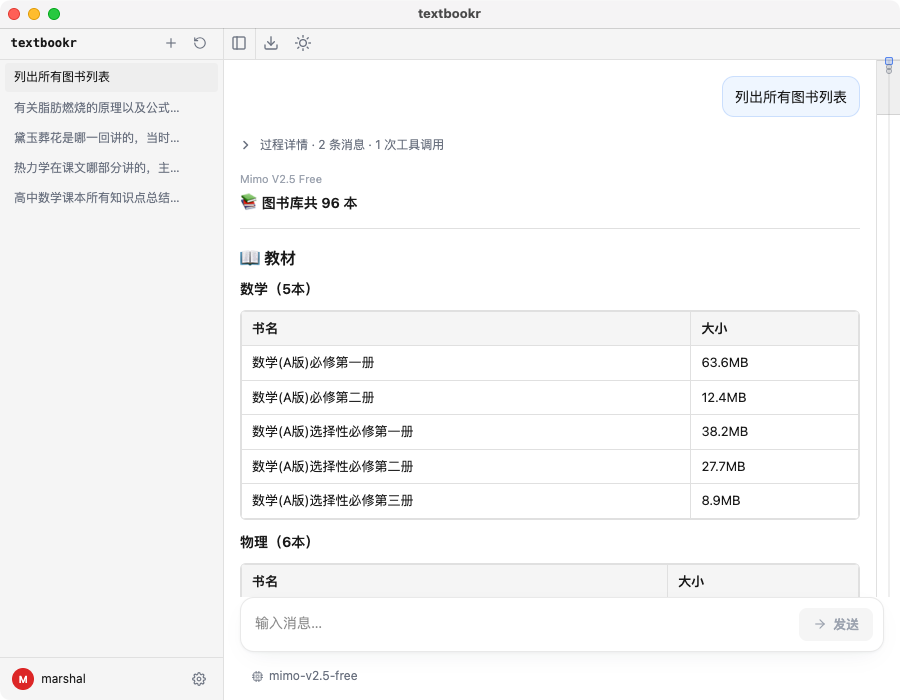Screen dimensions: 900x700
Task: Switch theme with the sun icon
Action: [x=303, y=43]
